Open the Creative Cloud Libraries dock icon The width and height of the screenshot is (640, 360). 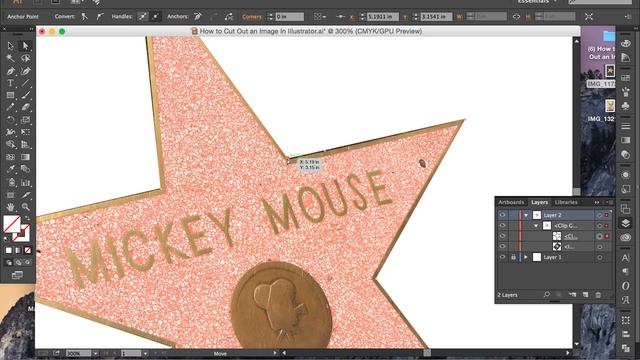click(625, 238)
